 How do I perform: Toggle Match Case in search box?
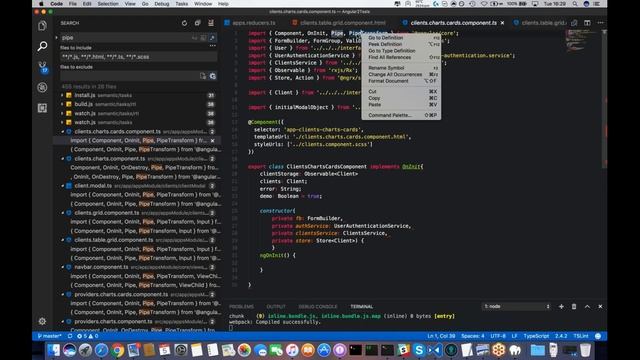pos(195,38)
